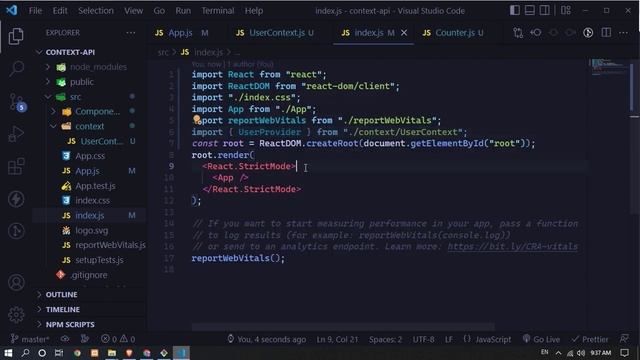The image size is (640, 360).
Task: Collapse the CONTEXT-API folder section
Action: pyautogui.click(x=70, y=52)
